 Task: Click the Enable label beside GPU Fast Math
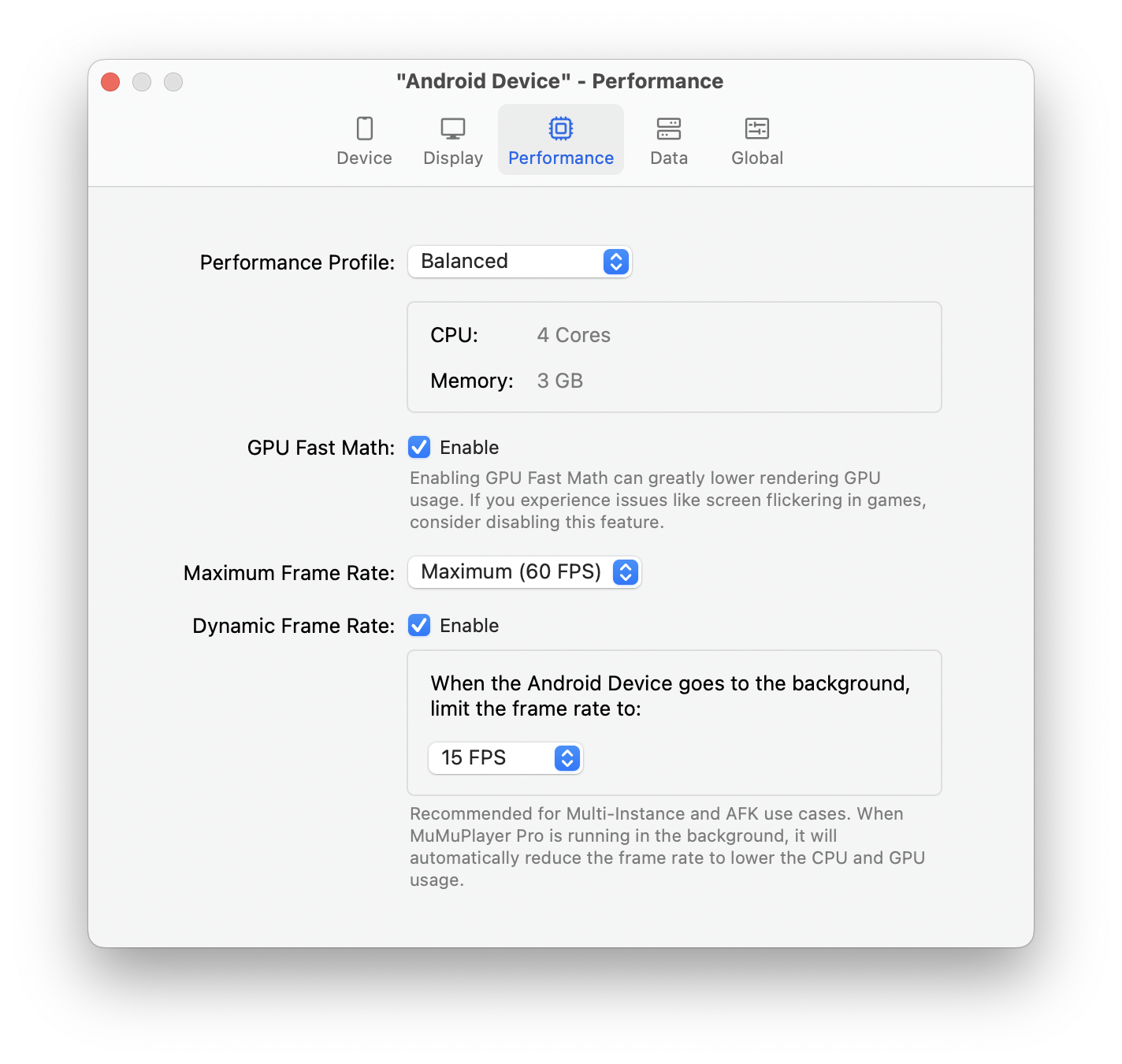(x=469, y=448)
